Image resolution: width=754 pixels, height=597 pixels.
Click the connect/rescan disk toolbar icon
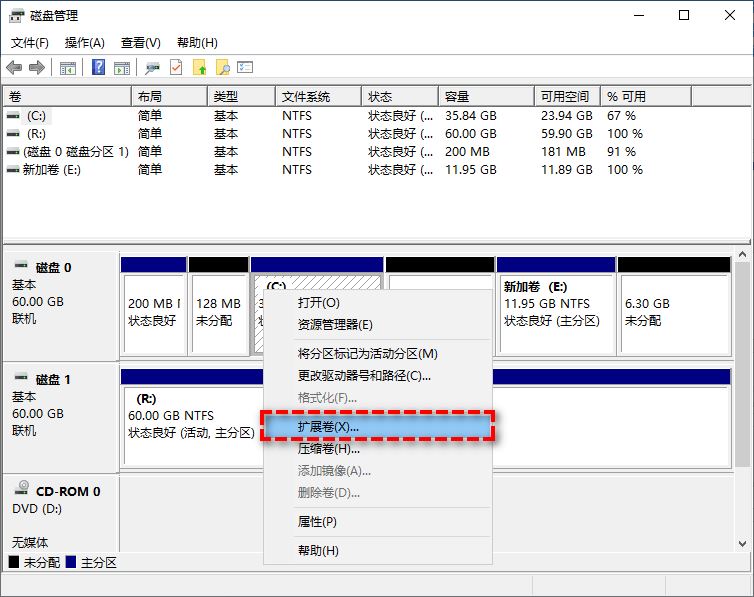(x=153, y=68)
